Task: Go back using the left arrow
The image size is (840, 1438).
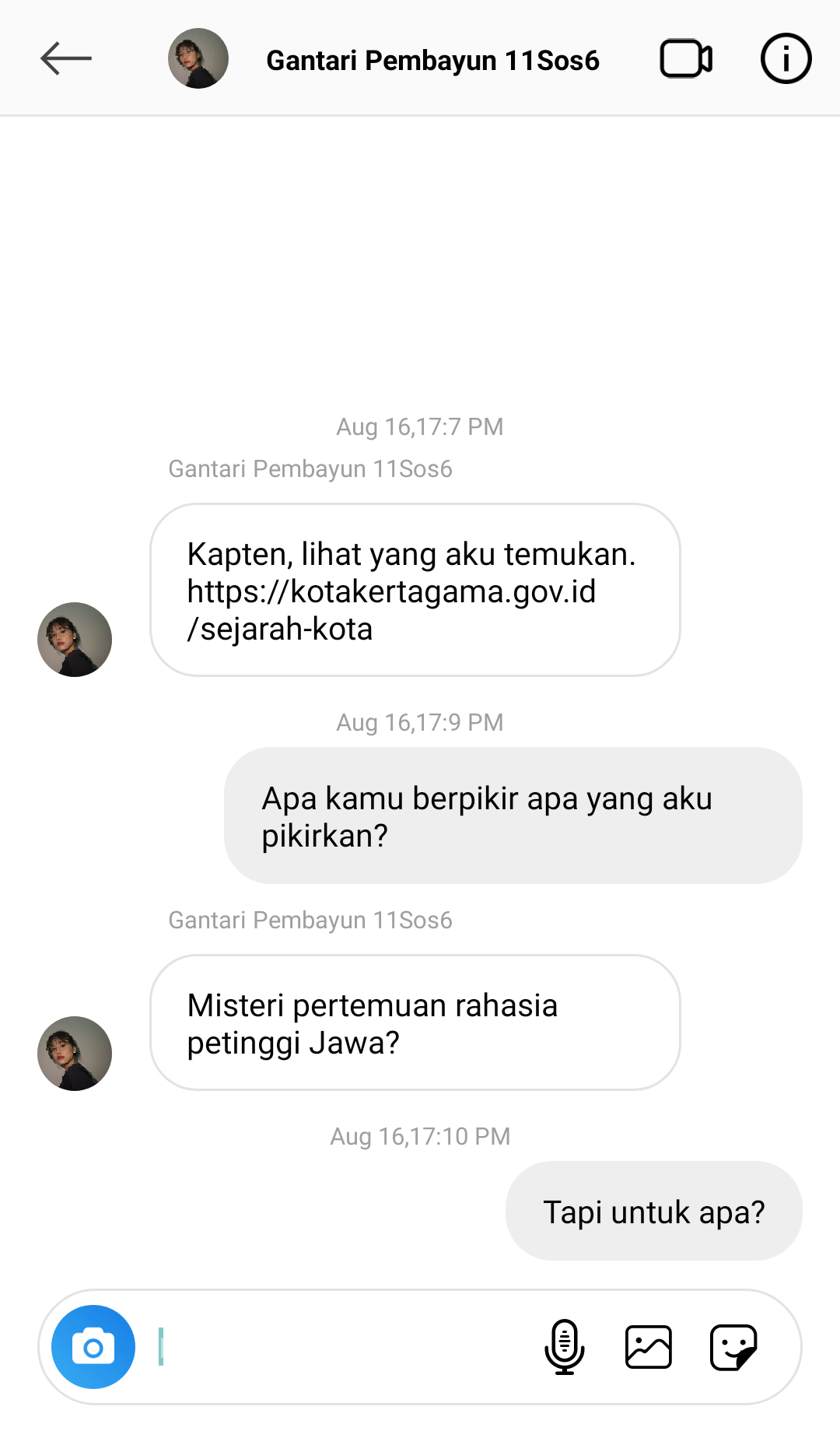Action: 66,59
